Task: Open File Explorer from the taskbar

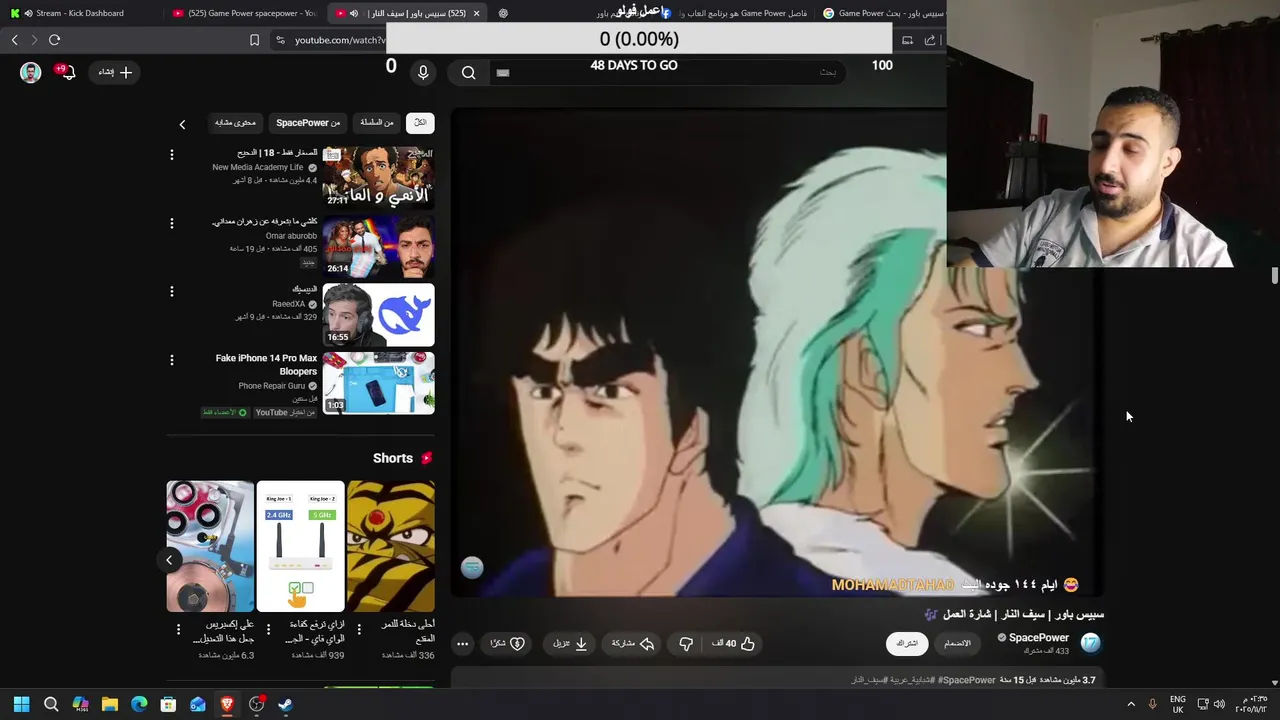Action: (x=110, y=704)
